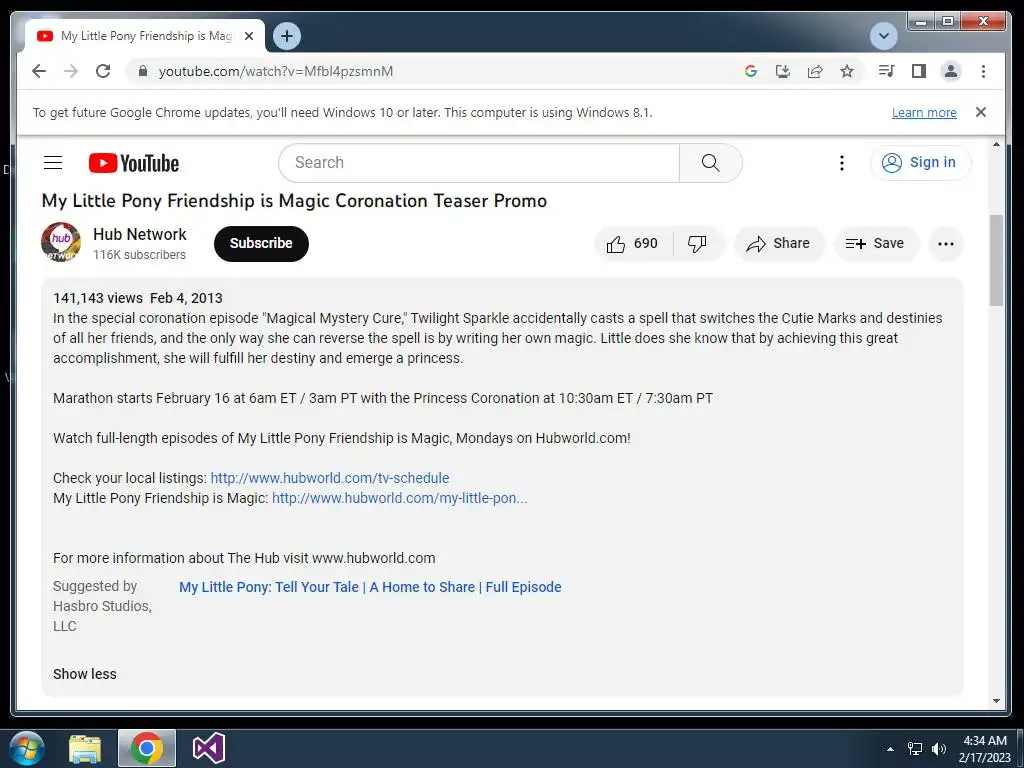The image size is (1024, 768).
Task: Click the '141,143 views' text
Action: click(98, 298)
